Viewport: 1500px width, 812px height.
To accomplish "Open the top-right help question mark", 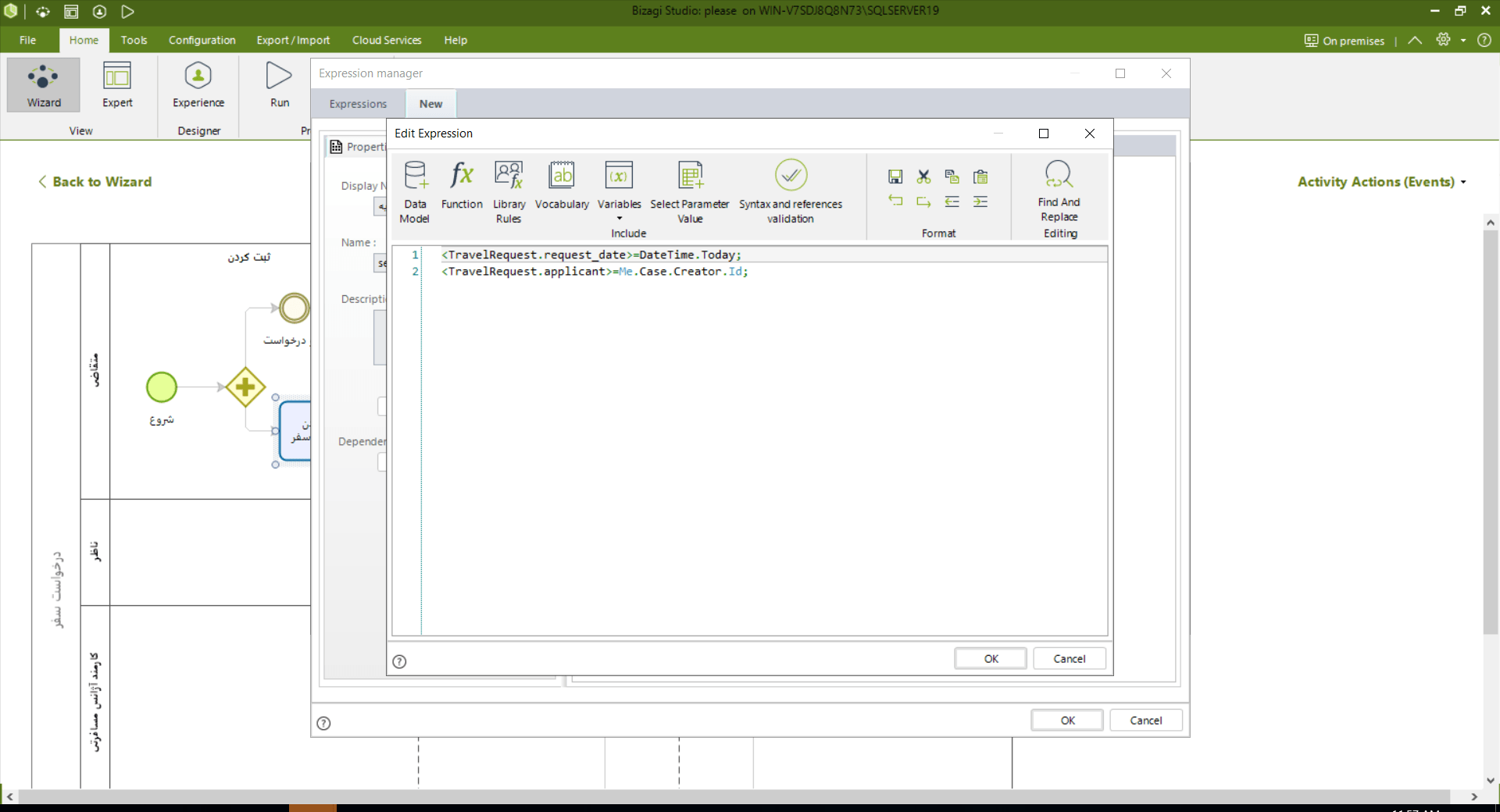I will 1484,40.
